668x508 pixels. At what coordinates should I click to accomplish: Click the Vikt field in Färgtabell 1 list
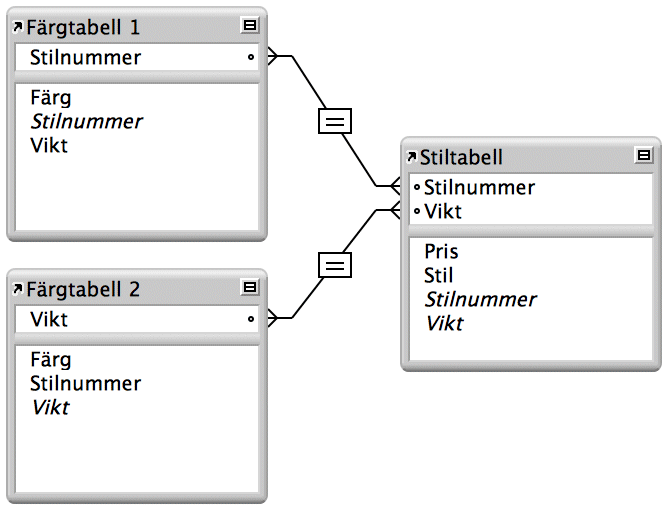tap(50, 146)
